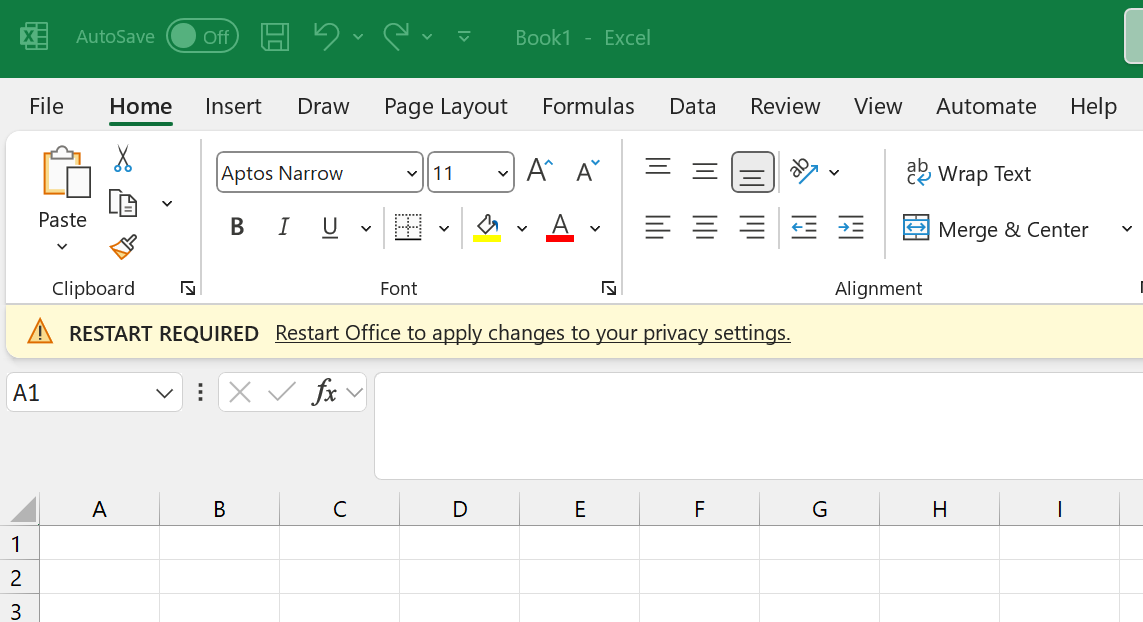
Task: Set Middle Align for cell
Action: click(704, 171)
